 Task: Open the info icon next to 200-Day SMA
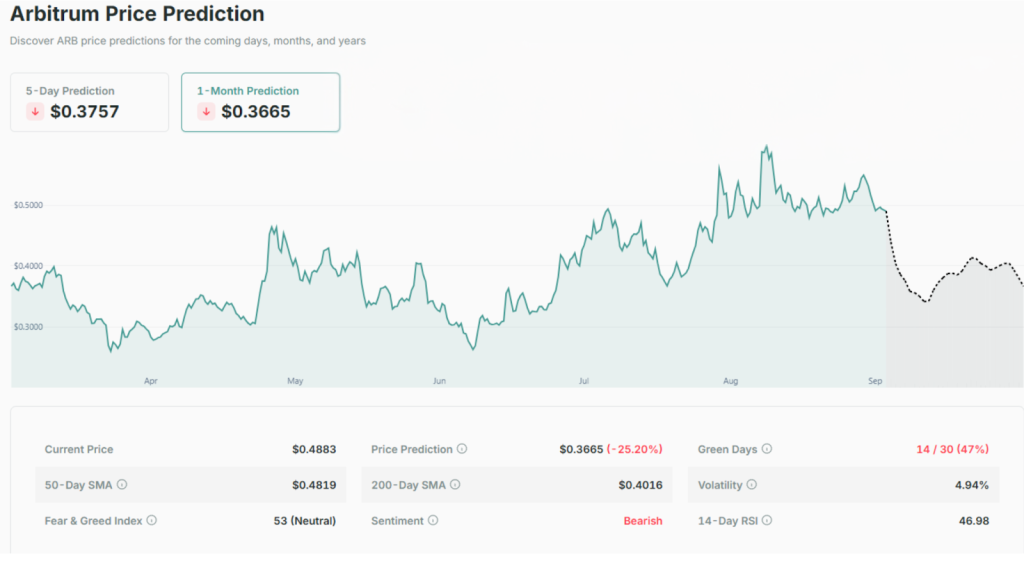click(455, 484)
